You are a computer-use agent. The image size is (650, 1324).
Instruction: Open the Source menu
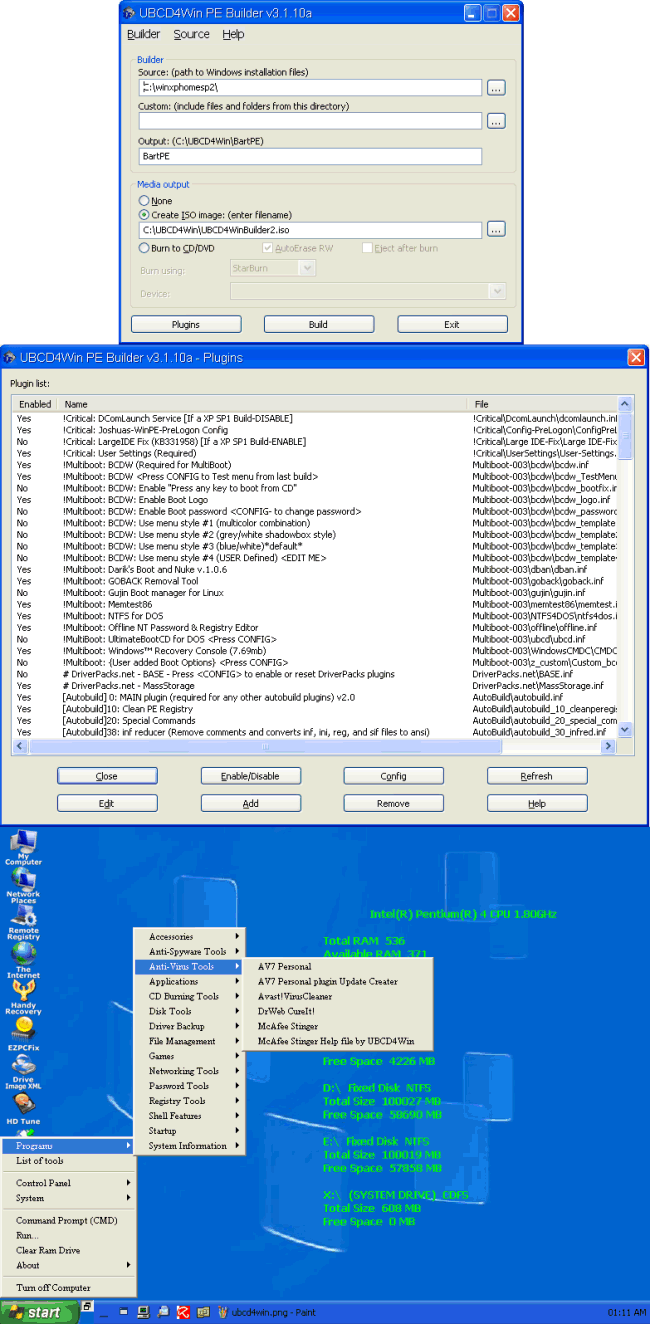tap(191, 34)
